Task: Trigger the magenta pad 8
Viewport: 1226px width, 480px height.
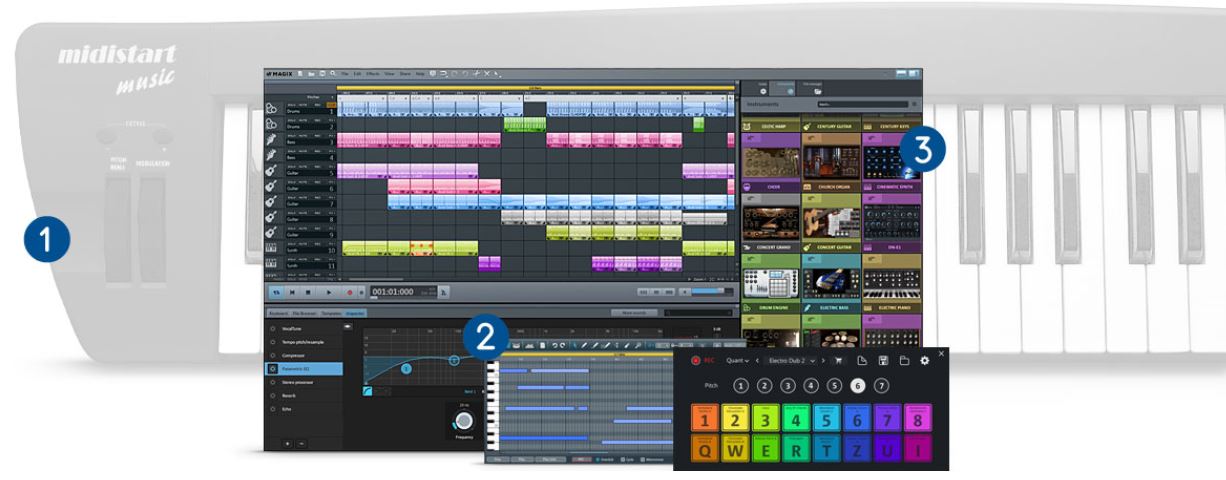Action: pyautogui.click(x=918, y=418)
